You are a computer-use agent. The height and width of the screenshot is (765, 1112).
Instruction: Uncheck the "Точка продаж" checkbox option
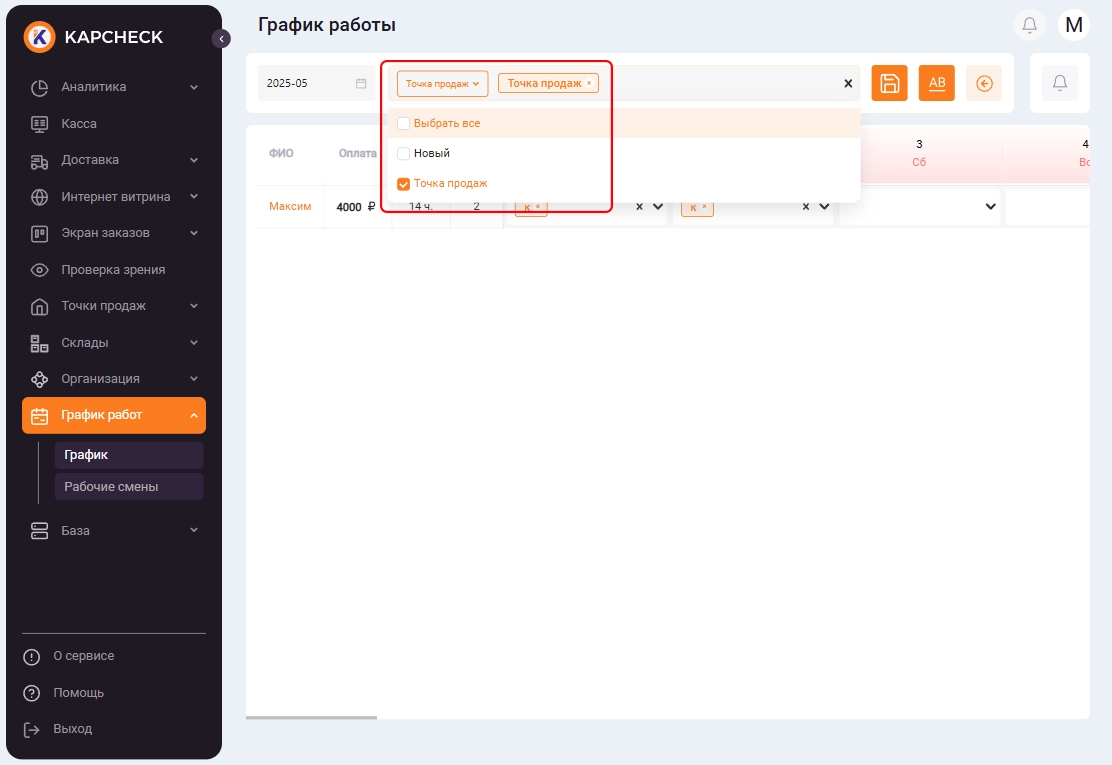point(404,184)
